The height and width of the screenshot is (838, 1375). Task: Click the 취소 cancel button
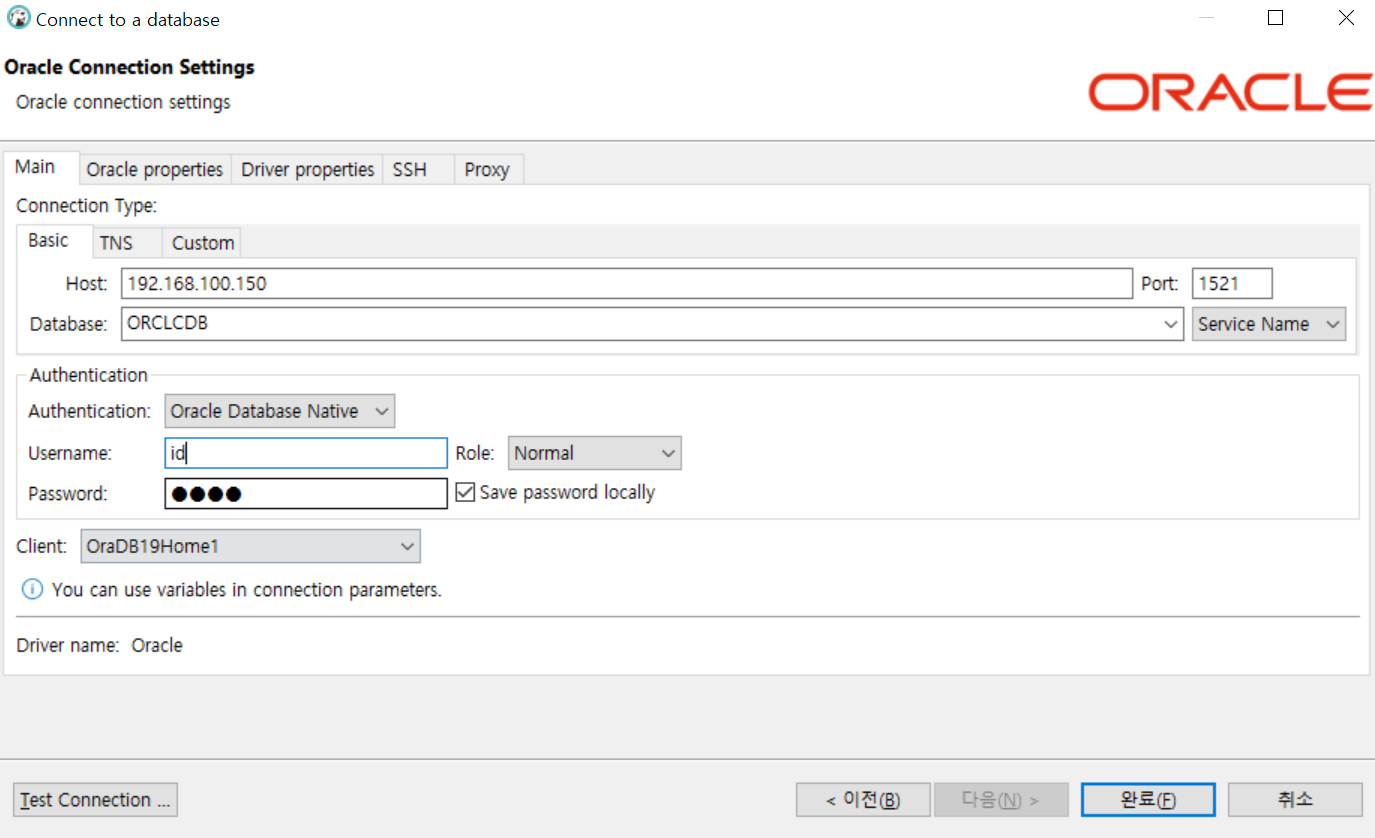1295,800
